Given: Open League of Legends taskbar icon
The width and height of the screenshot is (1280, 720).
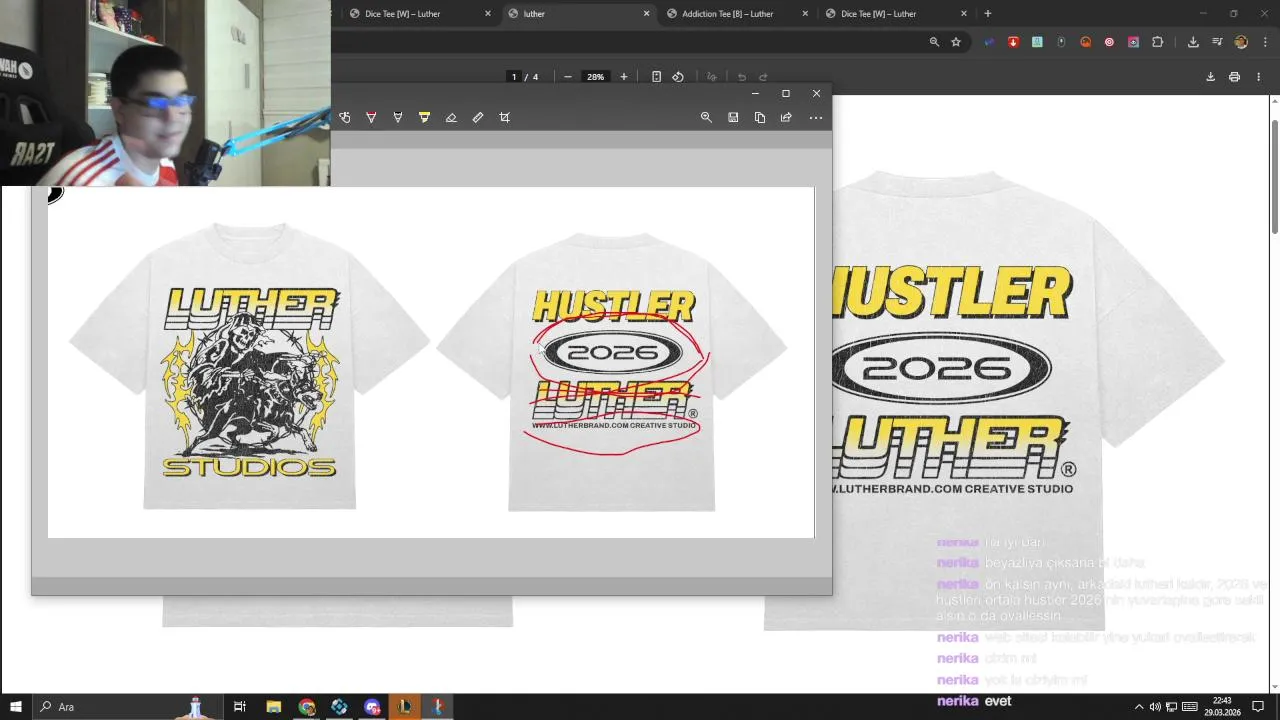Looking at the screenshot, I should 405,707.
